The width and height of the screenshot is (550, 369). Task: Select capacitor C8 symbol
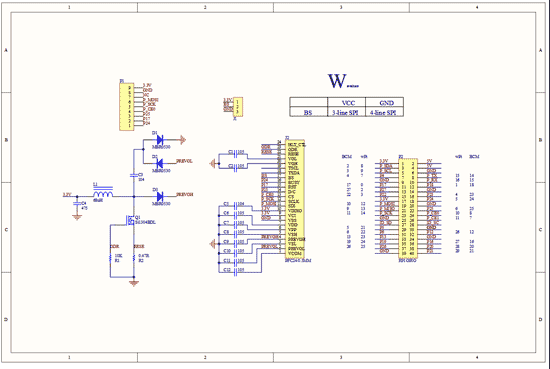click(235, 234)
